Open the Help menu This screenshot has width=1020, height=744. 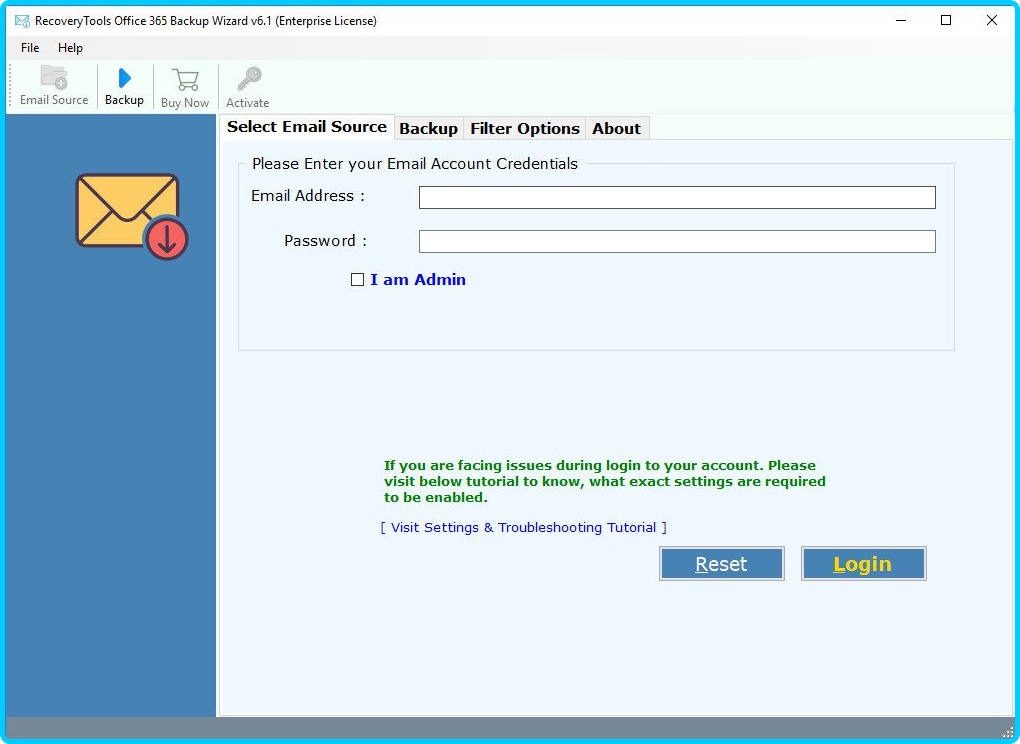click(70, 48)
